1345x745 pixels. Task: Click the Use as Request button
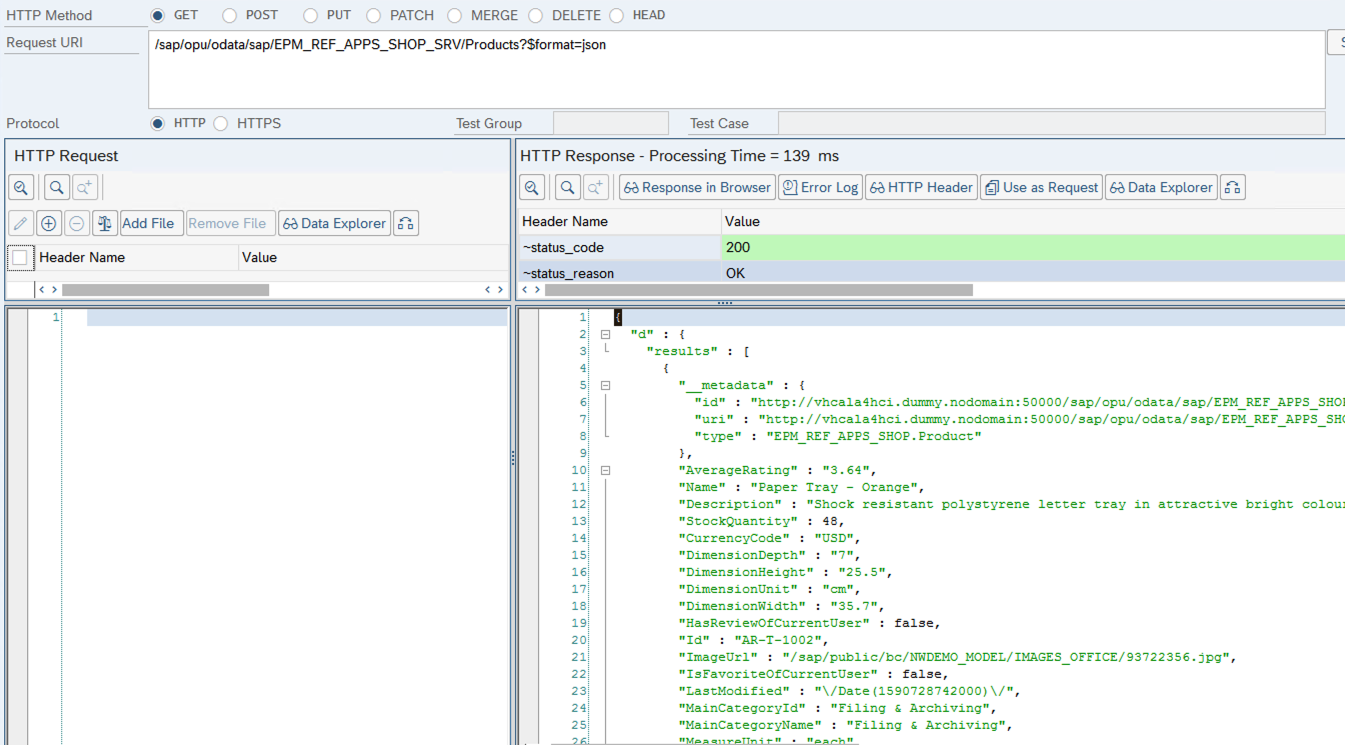(1041, 187)
